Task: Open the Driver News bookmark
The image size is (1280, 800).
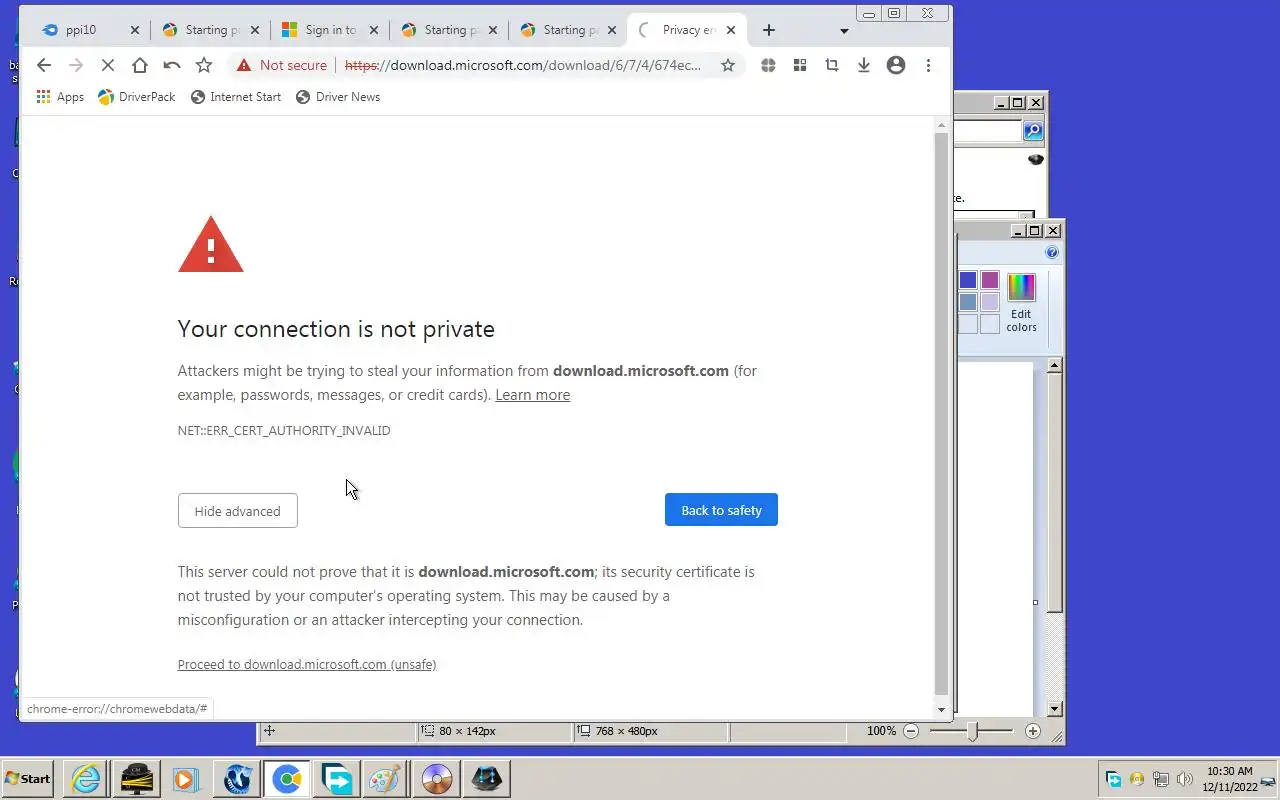Action: 338,97
